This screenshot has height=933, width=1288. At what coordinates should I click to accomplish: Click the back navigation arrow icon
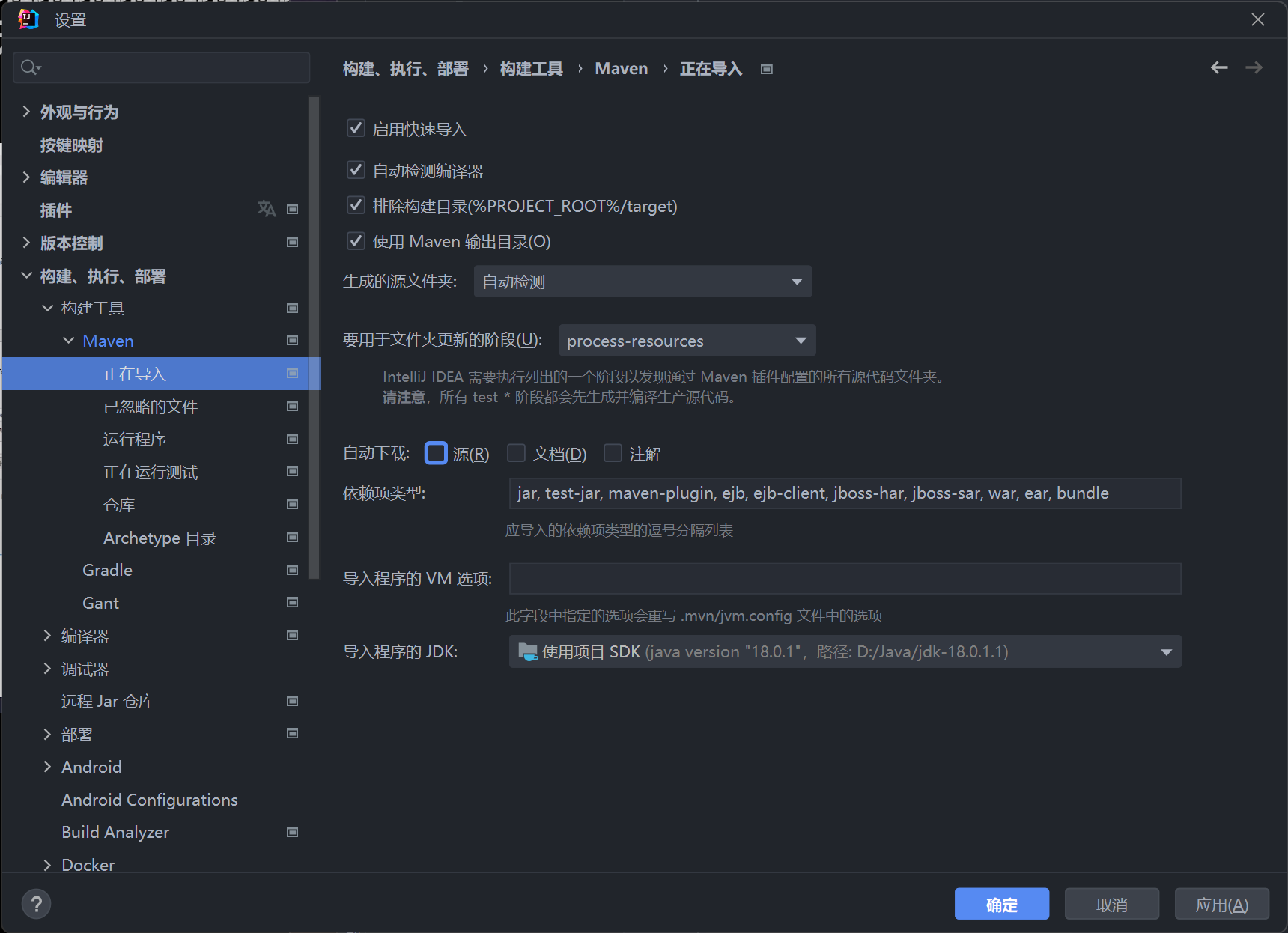pos(1218,68)
